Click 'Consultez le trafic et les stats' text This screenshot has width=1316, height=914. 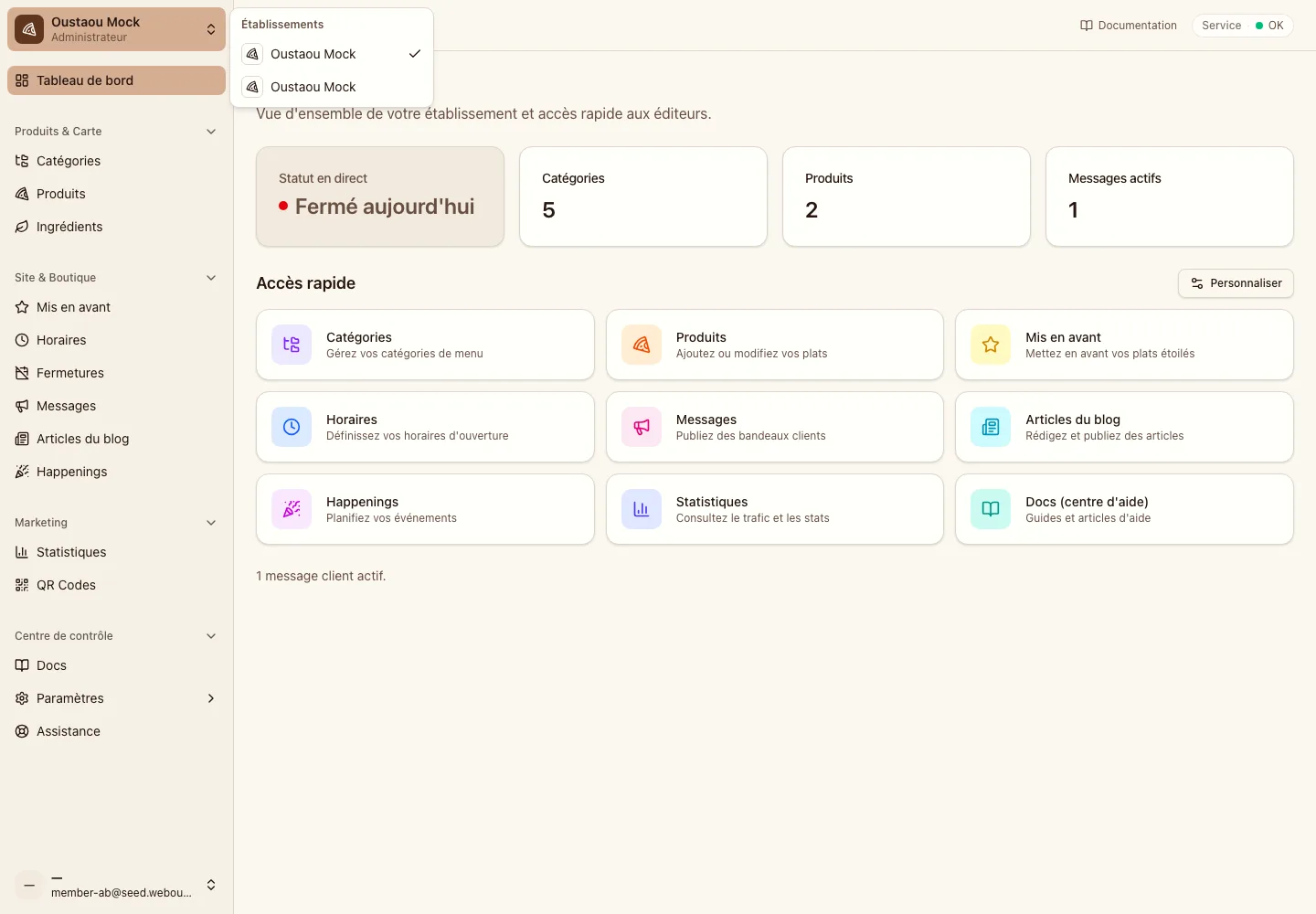753,518
